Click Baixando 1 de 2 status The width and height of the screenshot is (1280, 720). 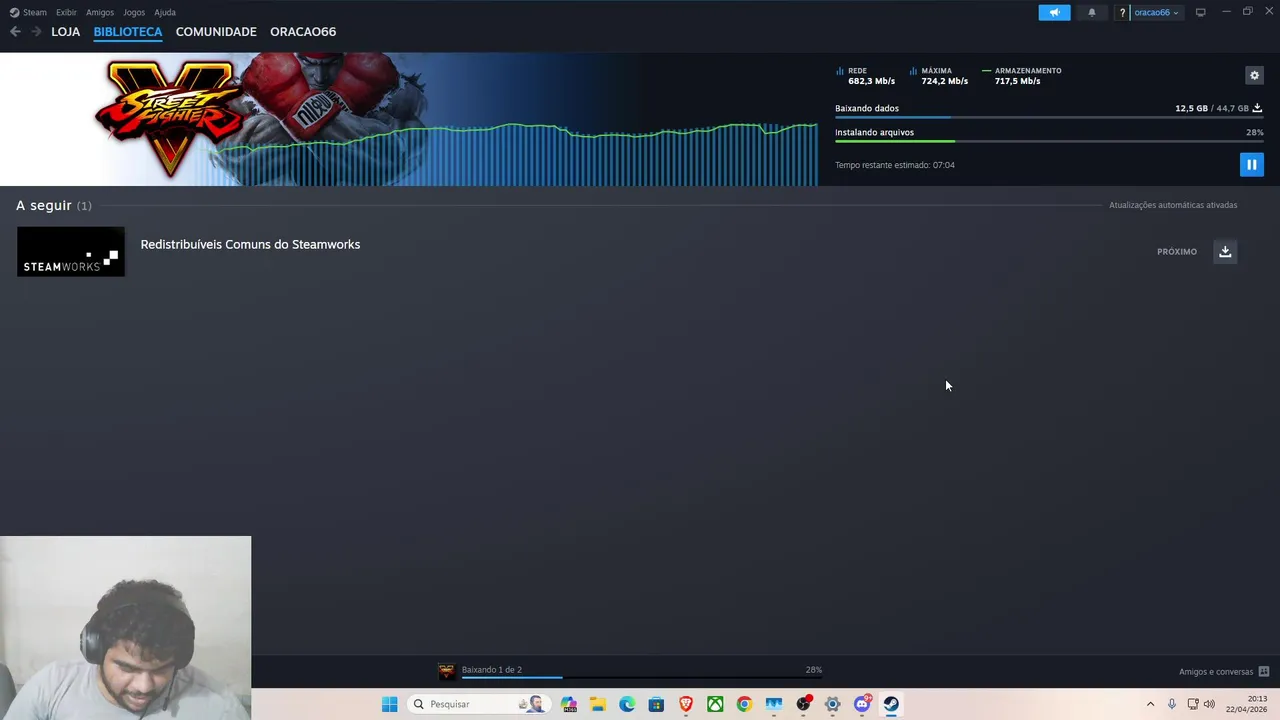coord(492,670)
